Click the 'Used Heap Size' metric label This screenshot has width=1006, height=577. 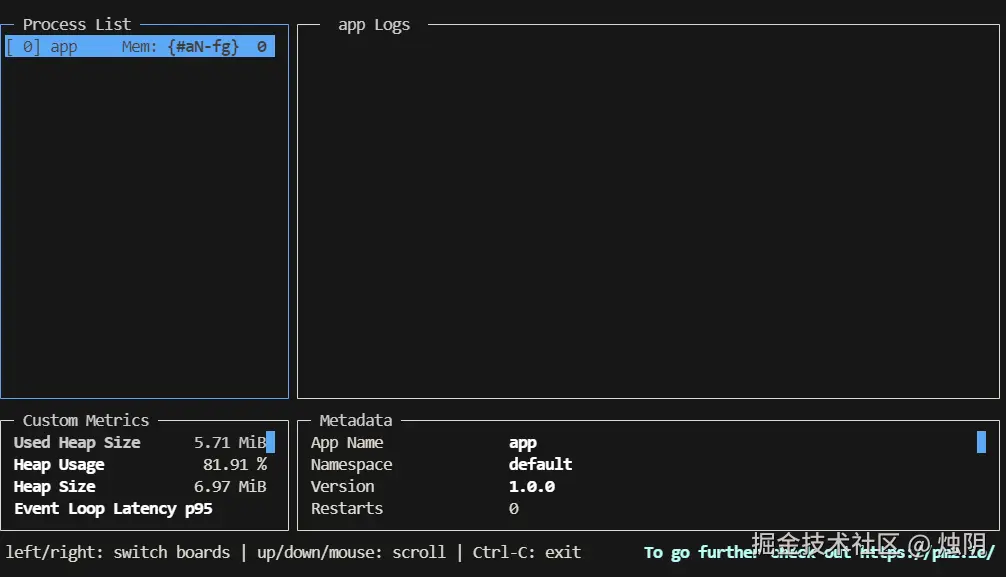tap(77, 443)
